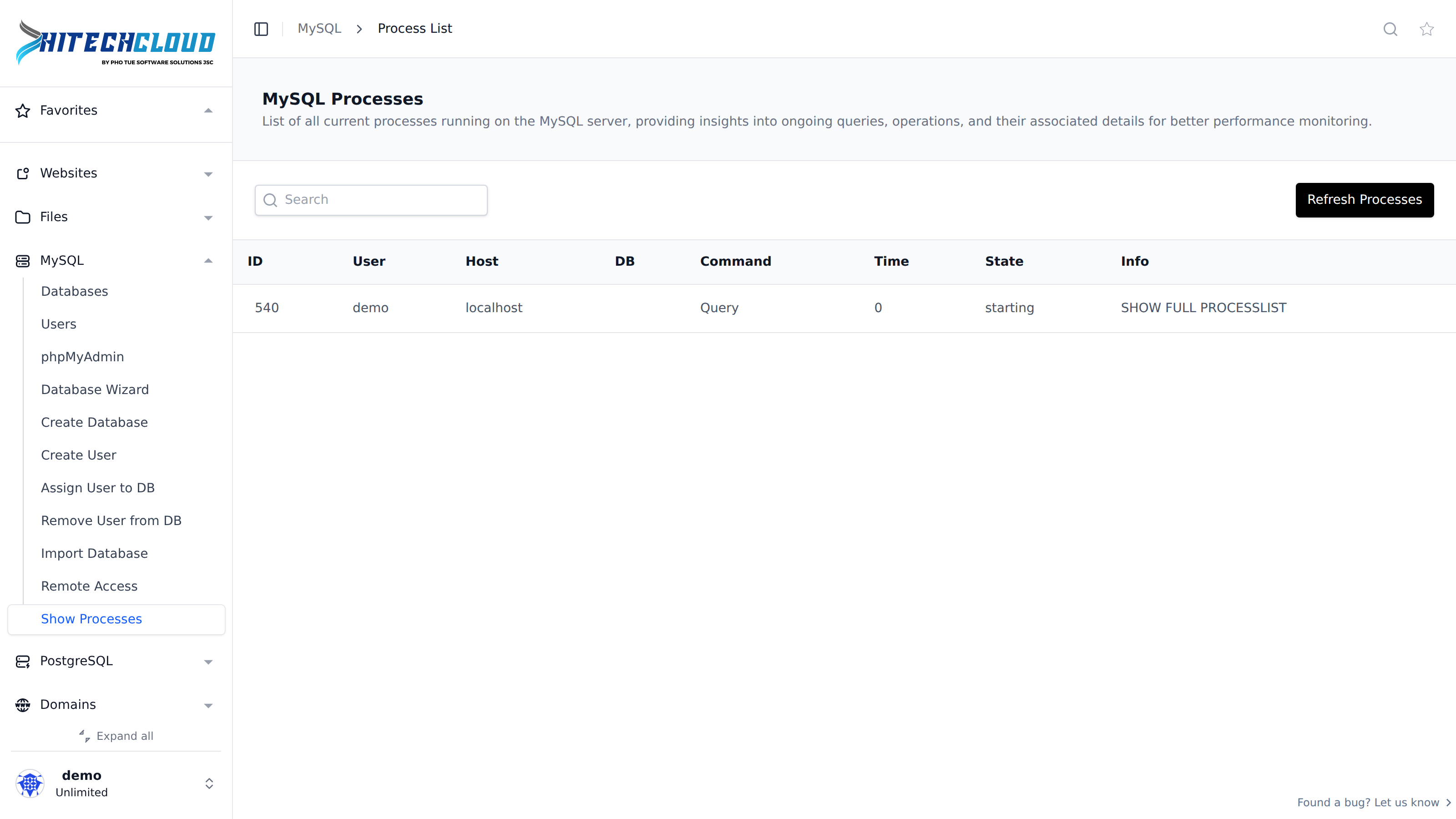
Task: Click the Expand all arrows icon
Action: [x=84, y=736]
